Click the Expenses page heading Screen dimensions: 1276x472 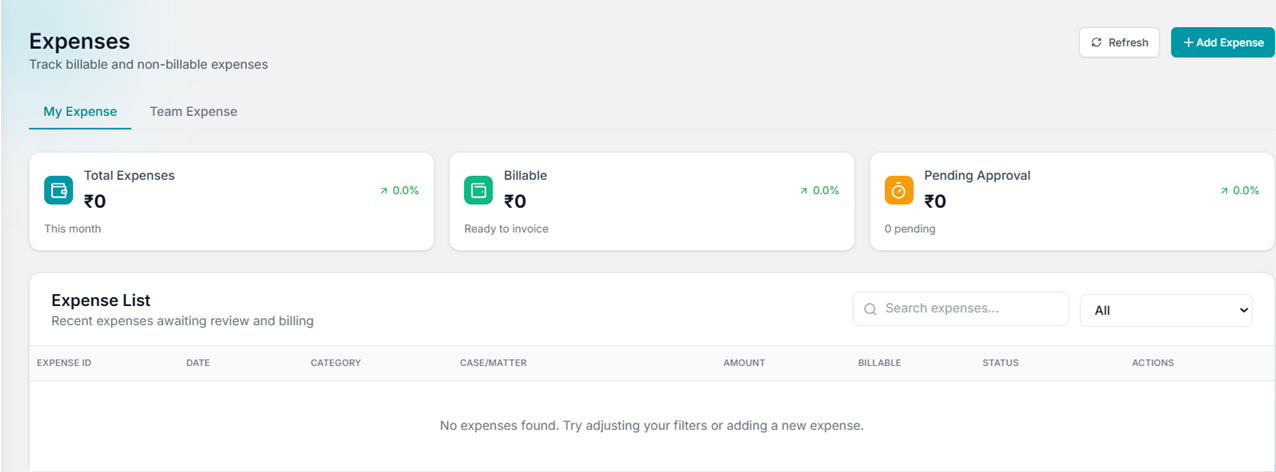[80, 42]
